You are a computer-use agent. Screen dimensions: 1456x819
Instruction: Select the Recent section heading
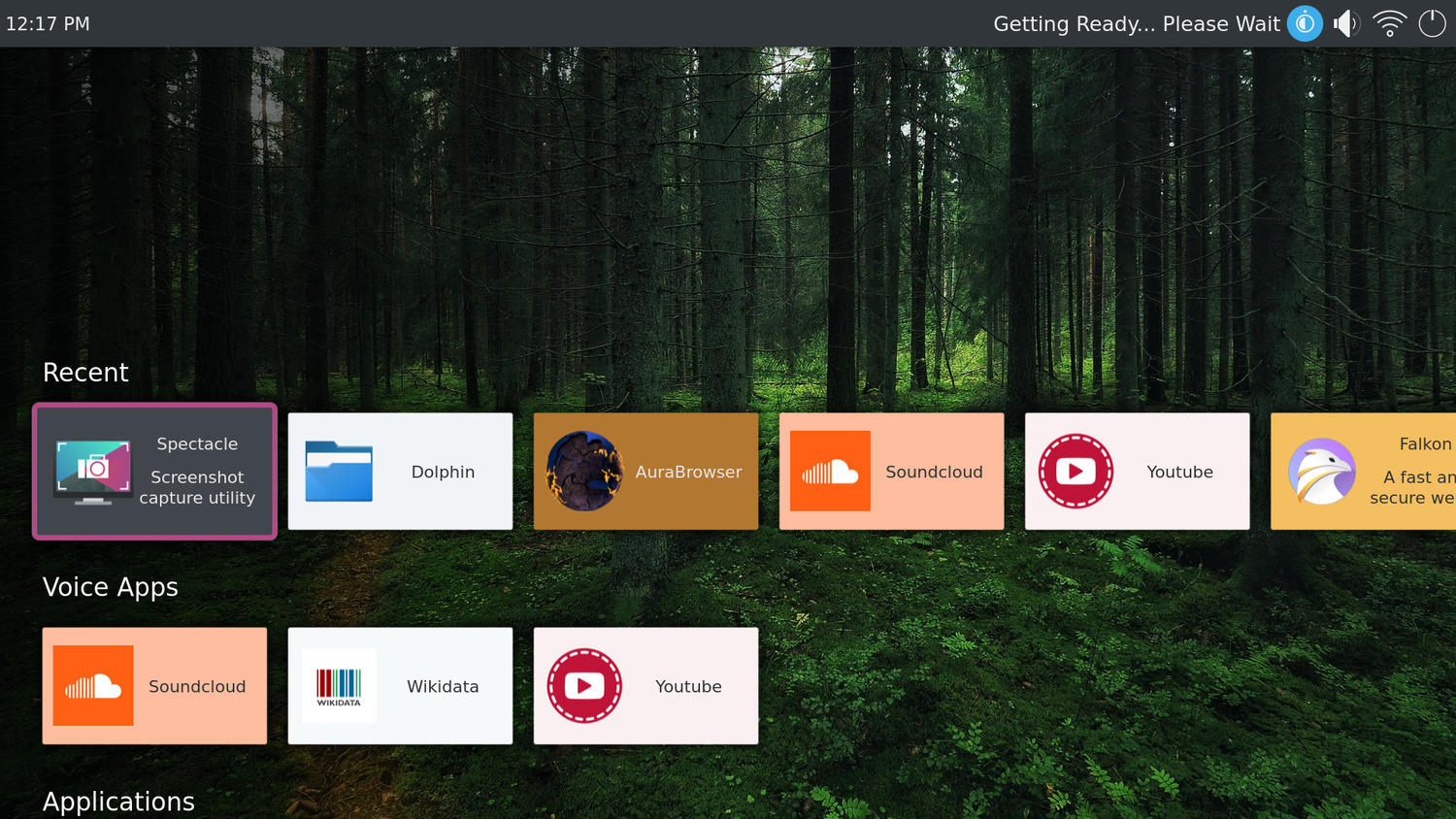(85, 373)
